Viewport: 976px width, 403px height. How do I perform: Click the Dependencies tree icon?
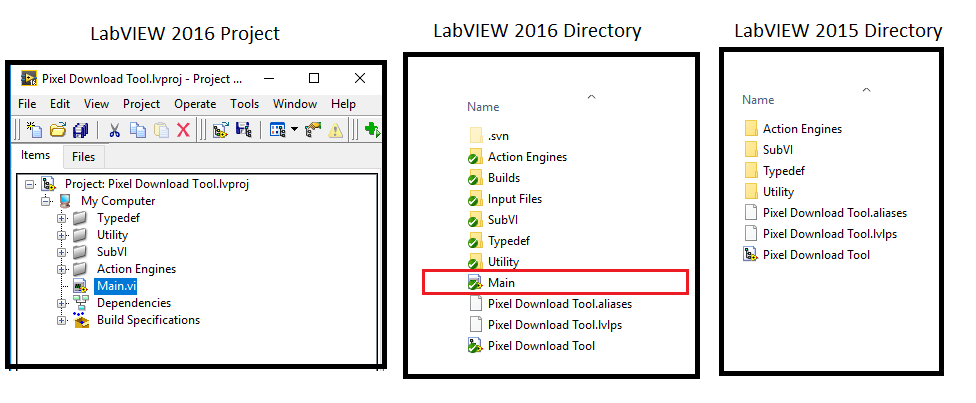click(x=81, y=303)
